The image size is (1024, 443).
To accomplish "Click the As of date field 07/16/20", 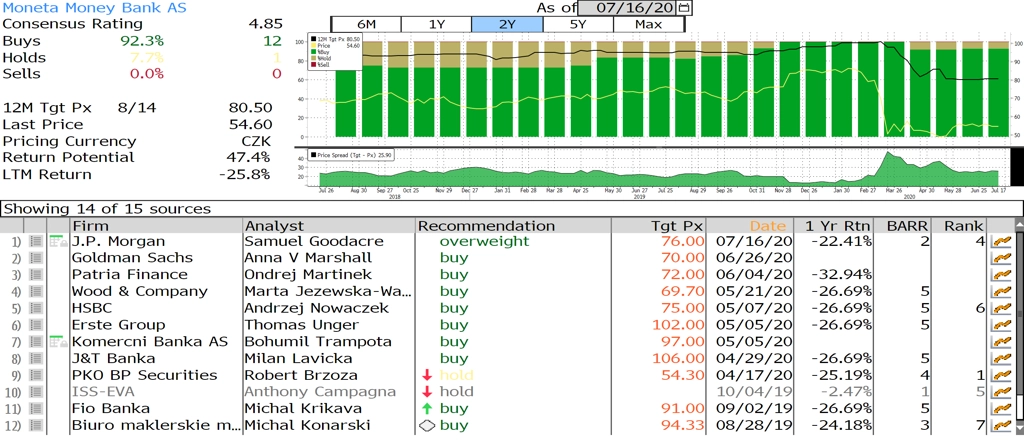I will 628,8.
